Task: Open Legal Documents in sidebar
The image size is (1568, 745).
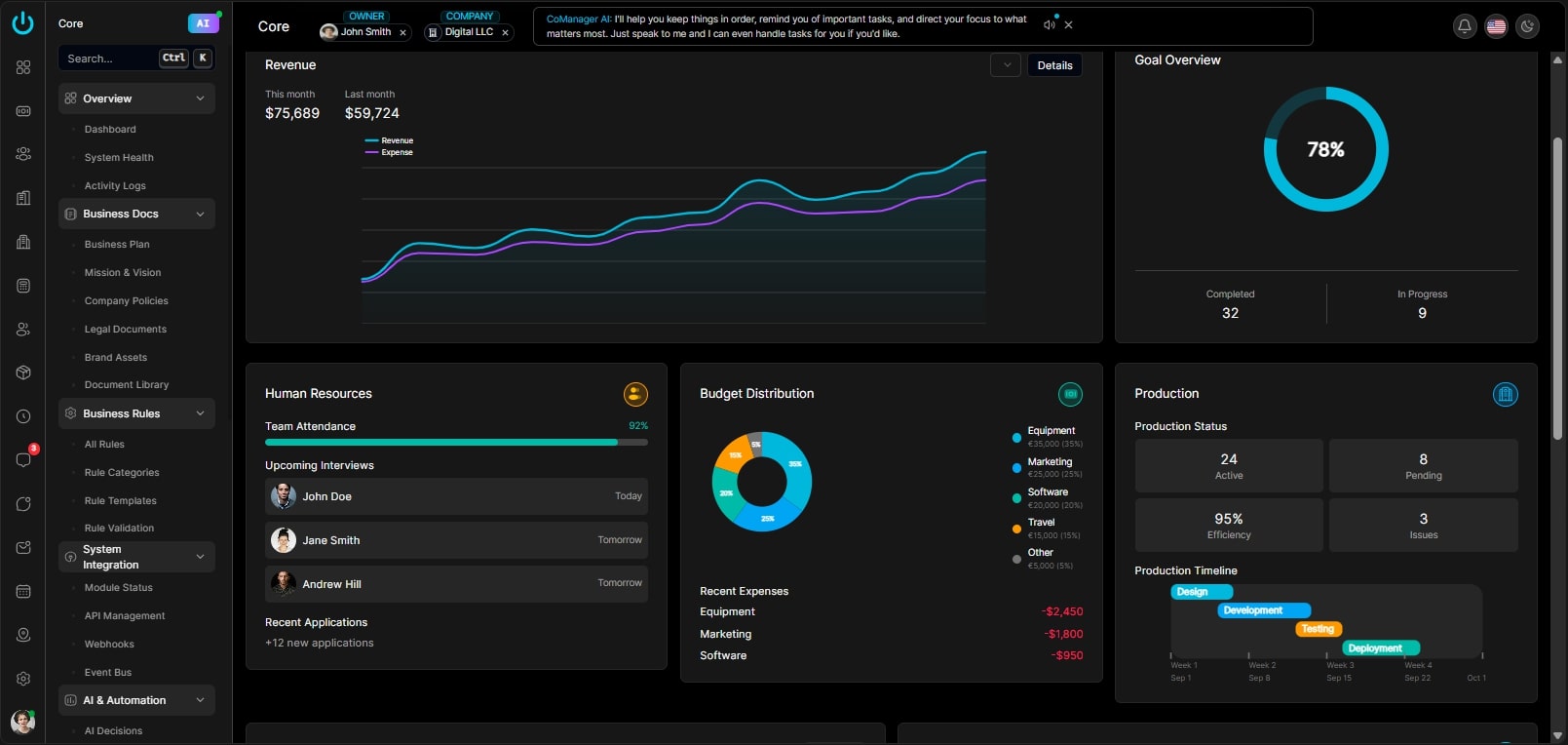Action: coord(126,330)
